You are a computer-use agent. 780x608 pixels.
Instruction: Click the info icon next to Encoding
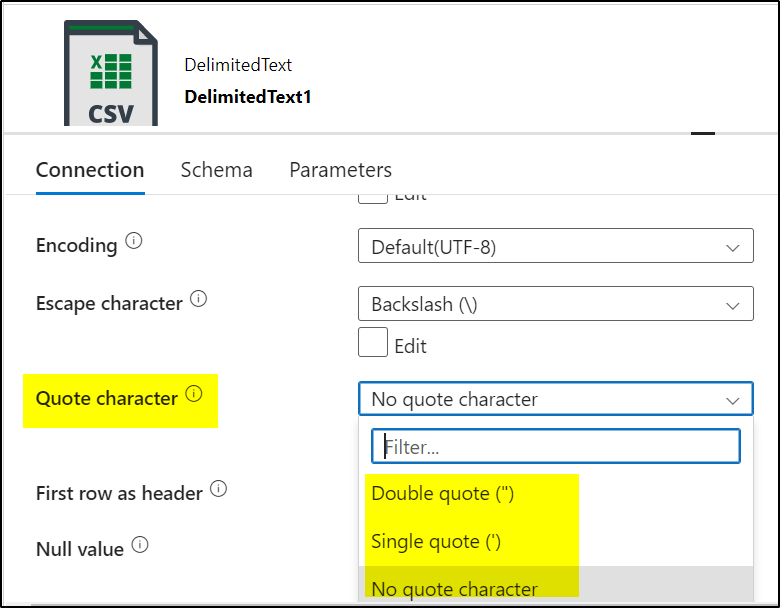coord(134,243)
